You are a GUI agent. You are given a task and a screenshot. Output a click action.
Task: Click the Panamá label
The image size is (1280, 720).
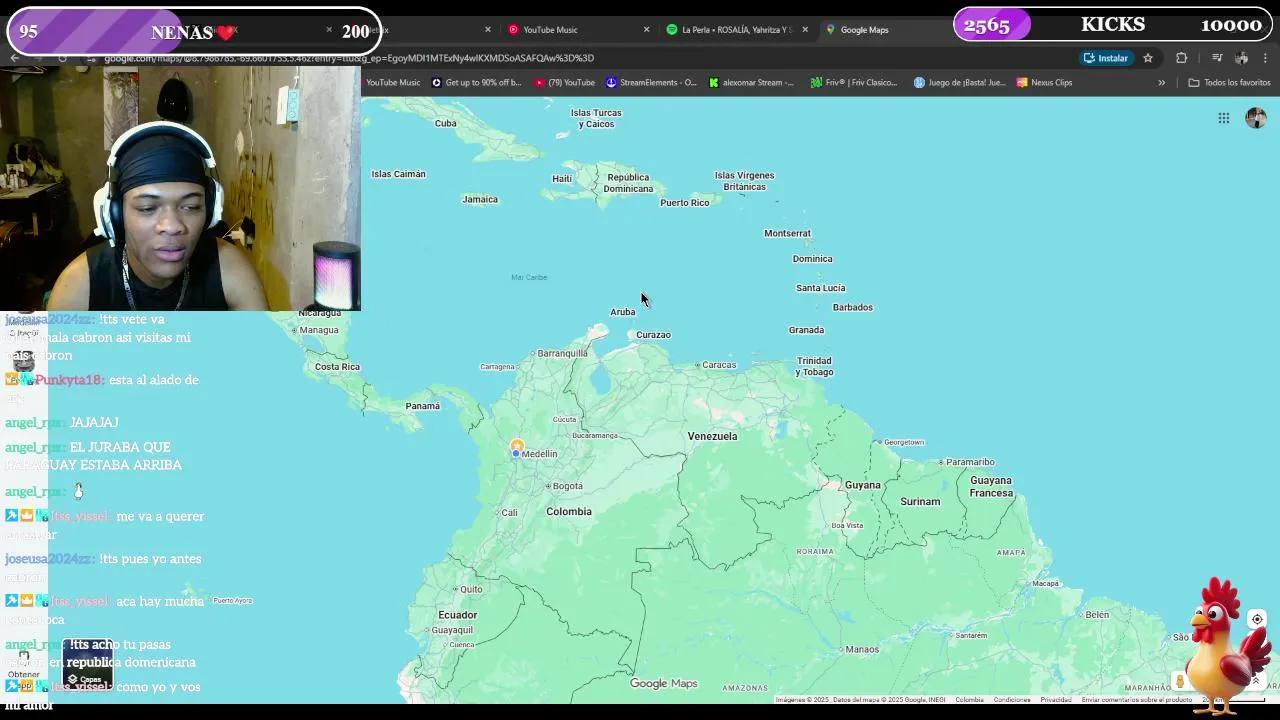(423, 406)
